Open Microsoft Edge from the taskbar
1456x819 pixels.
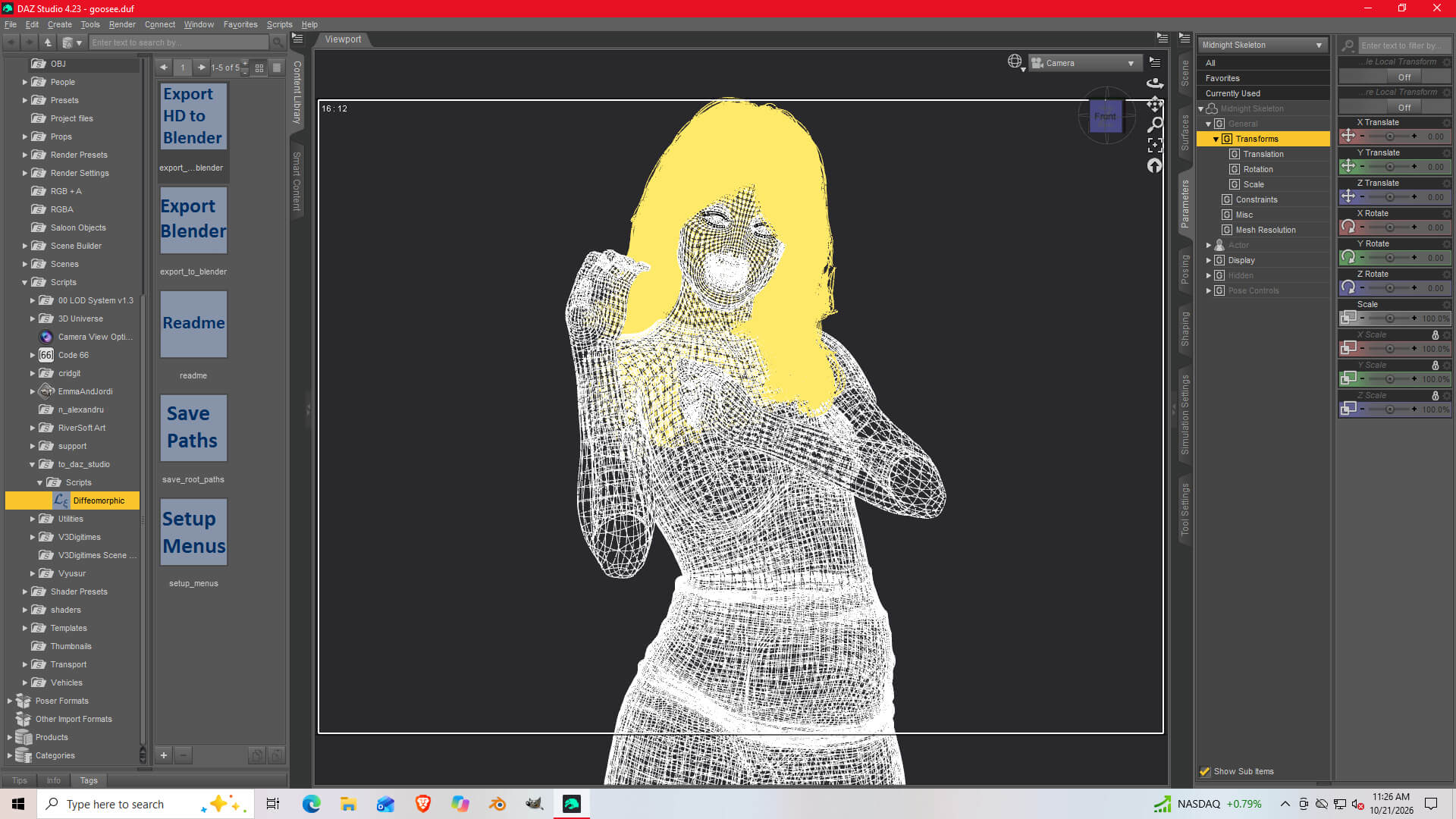pyautogui.click(x=311, y=804)
